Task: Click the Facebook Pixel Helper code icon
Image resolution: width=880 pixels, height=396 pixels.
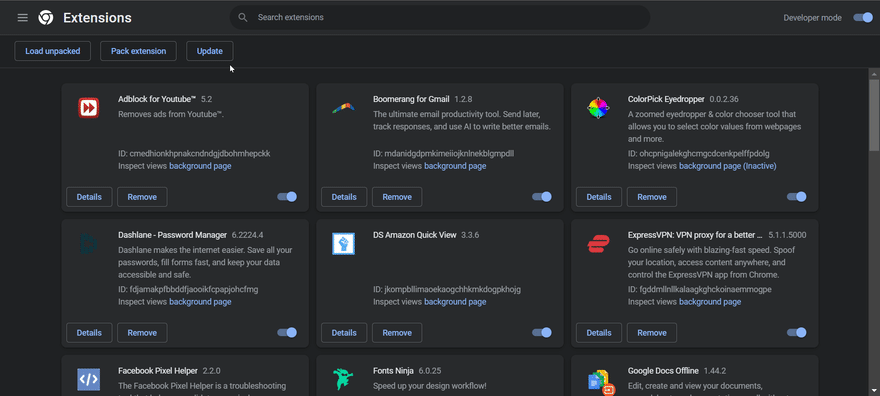Action: pyautogui.click(x=89, y=380)
